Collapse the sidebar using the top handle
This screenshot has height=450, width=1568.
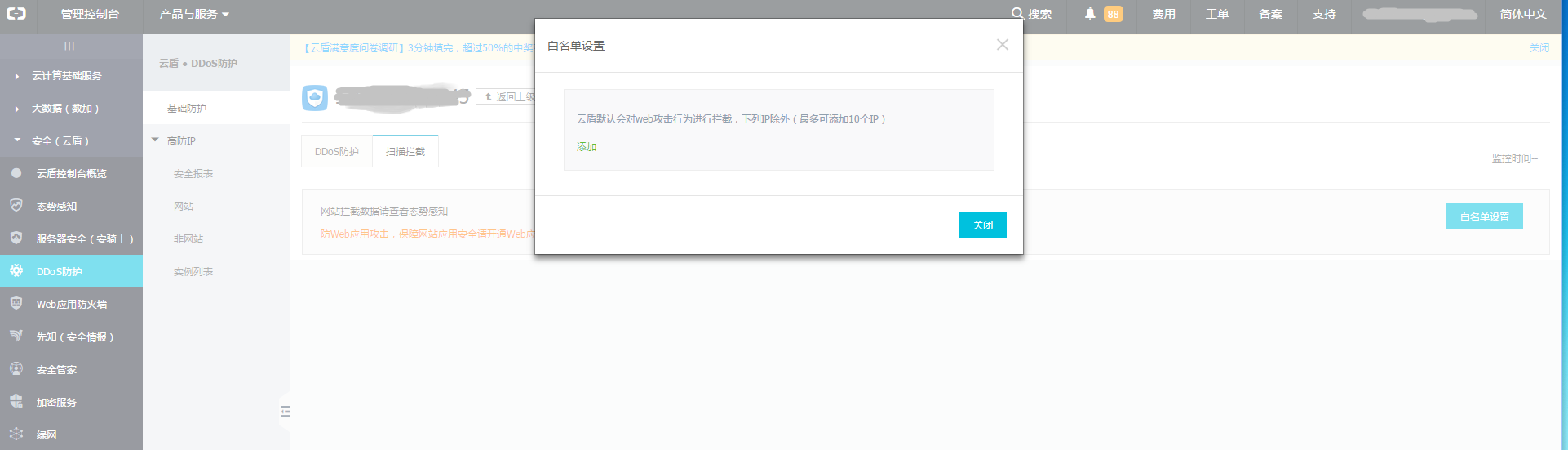70,47
